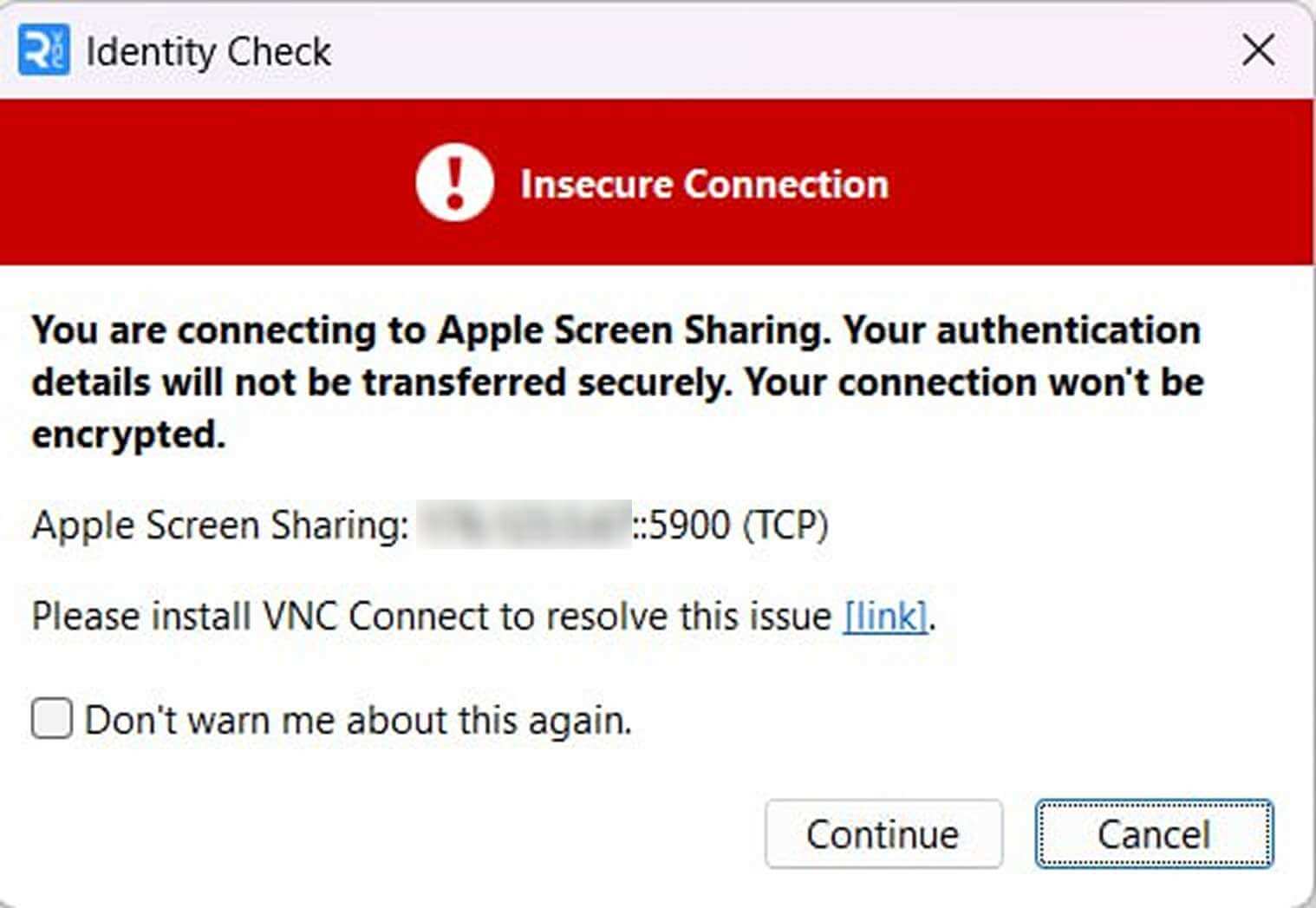Click the red exclamation warning icon
Viewport: 1316px width, 908px height.
[x=454, y=183]
